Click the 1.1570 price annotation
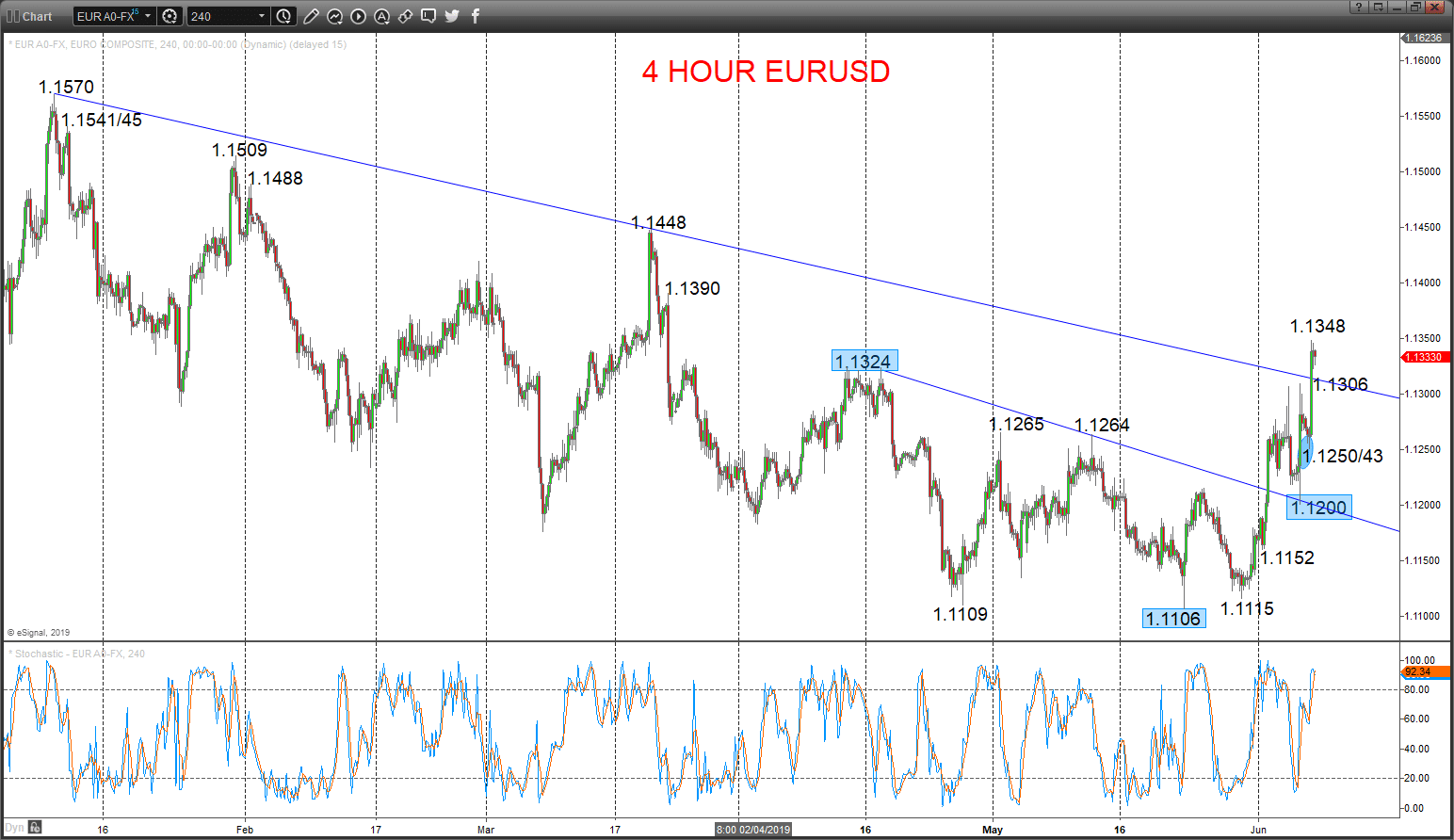Image resolution: width=1454 pixels, height=840 pixels. [66, 88]
